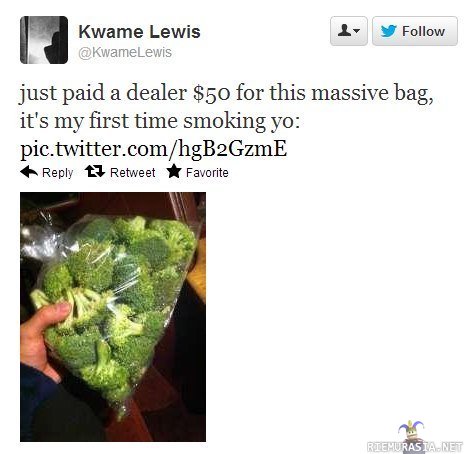The width and height of the screenshot is (465, 454).
Task: Click the jester mascot watermark icon
Action: 411,432
